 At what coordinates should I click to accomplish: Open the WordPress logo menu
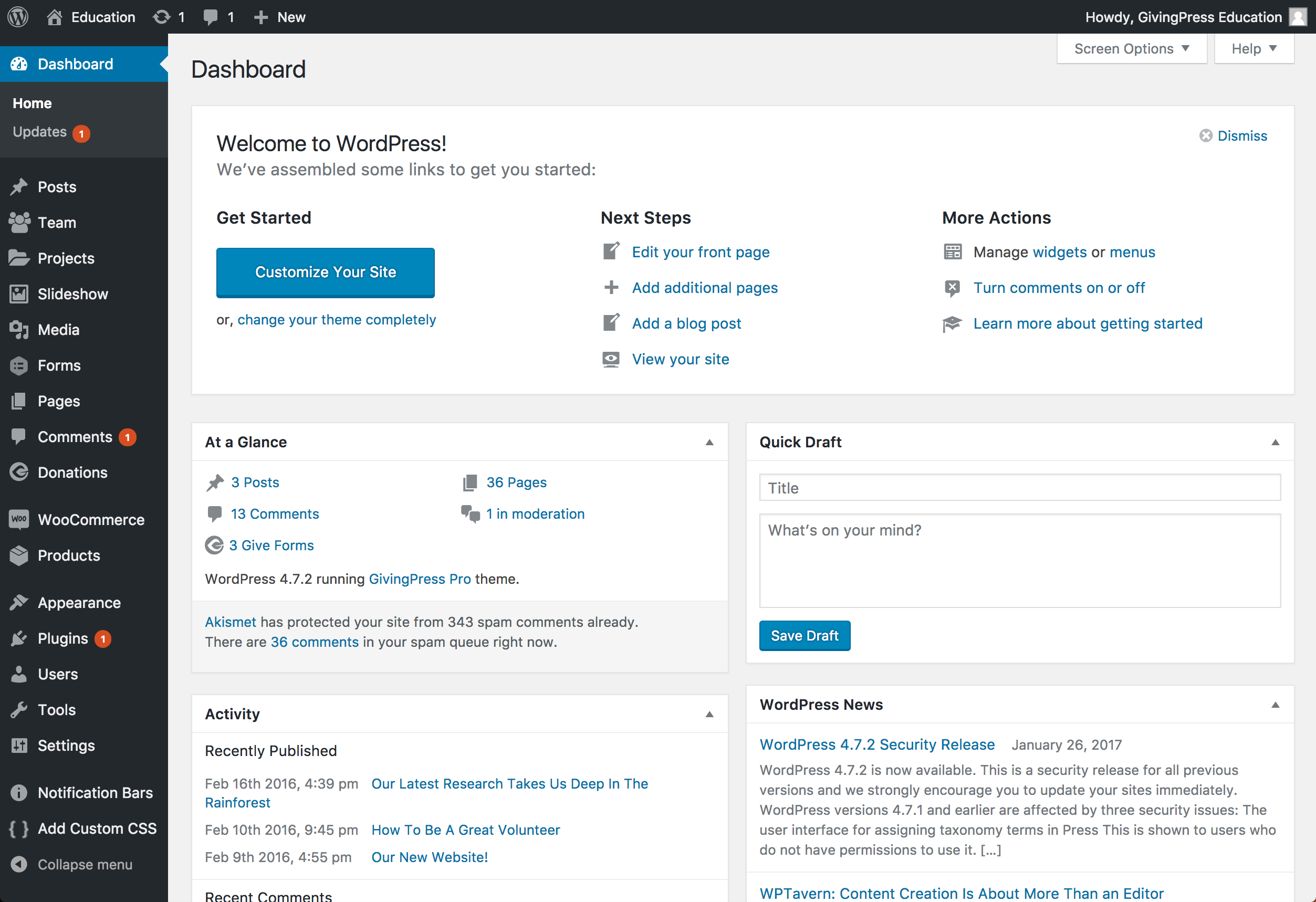(17, 16)
